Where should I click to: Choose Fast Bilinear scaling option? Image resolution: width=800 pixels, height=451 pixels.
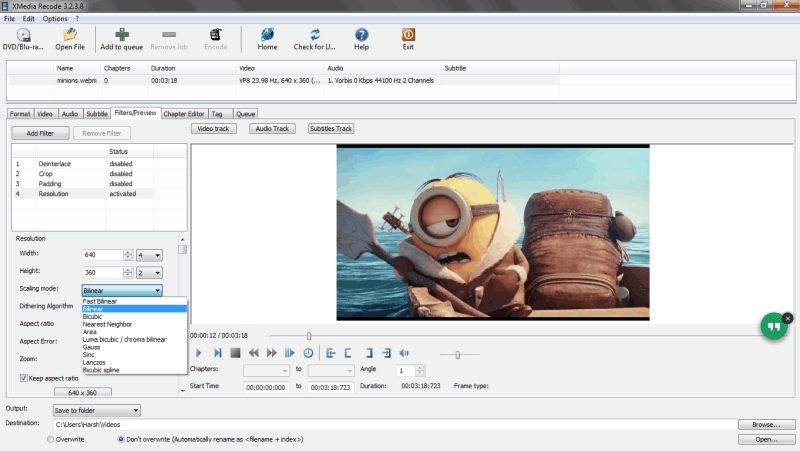tap(135, 302)
